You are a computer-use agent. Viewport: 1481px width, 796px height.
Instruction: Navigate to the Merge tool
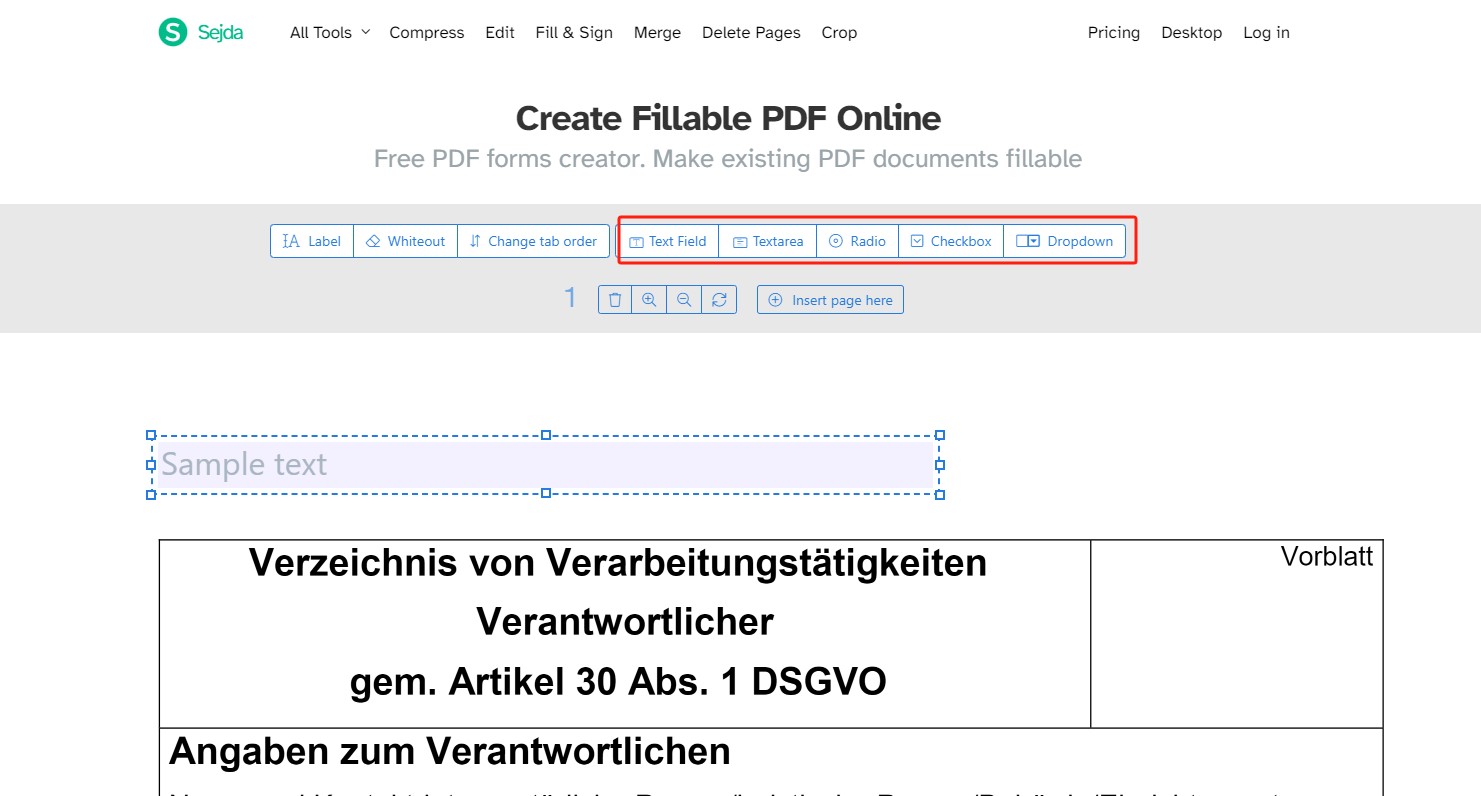[657, 32]
